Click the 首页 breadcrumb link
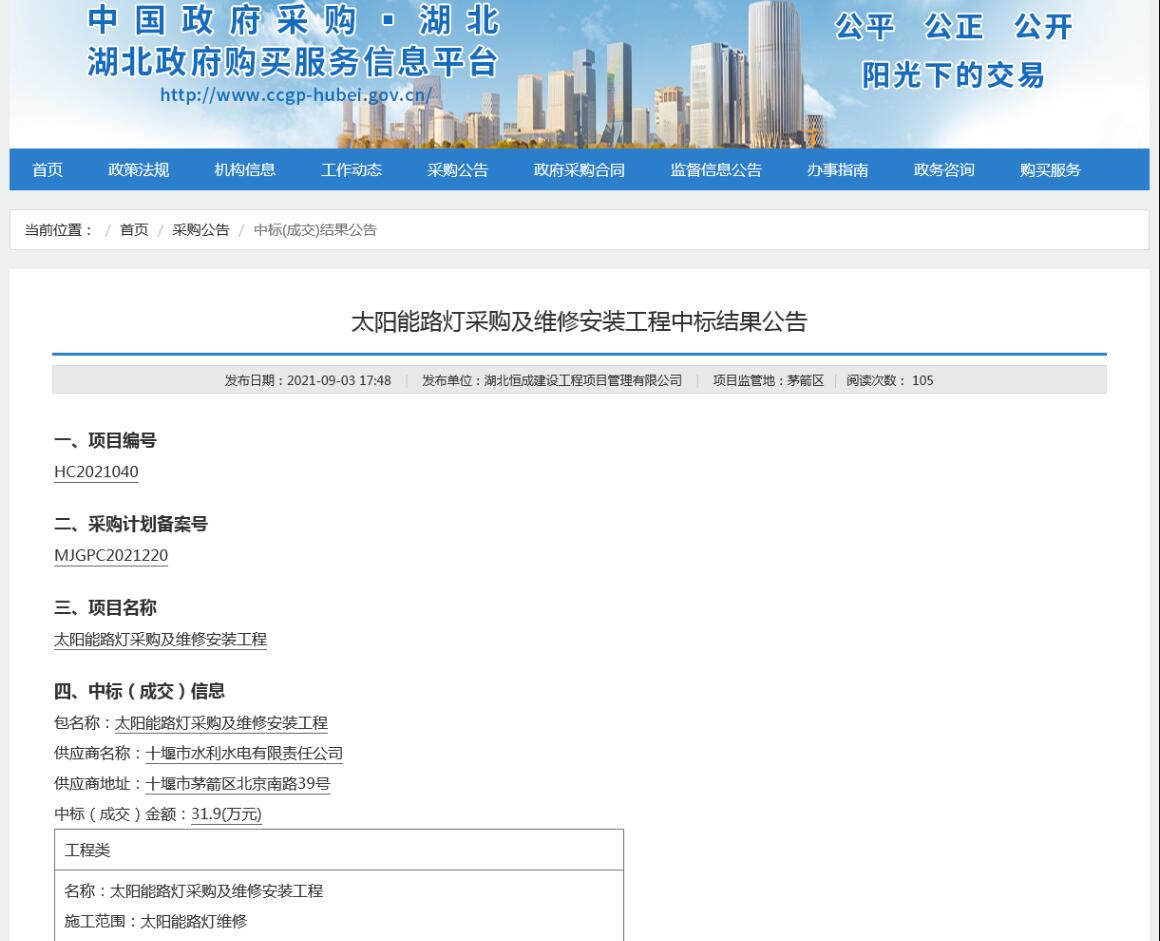1160x941 pixels. click(134, 230)
